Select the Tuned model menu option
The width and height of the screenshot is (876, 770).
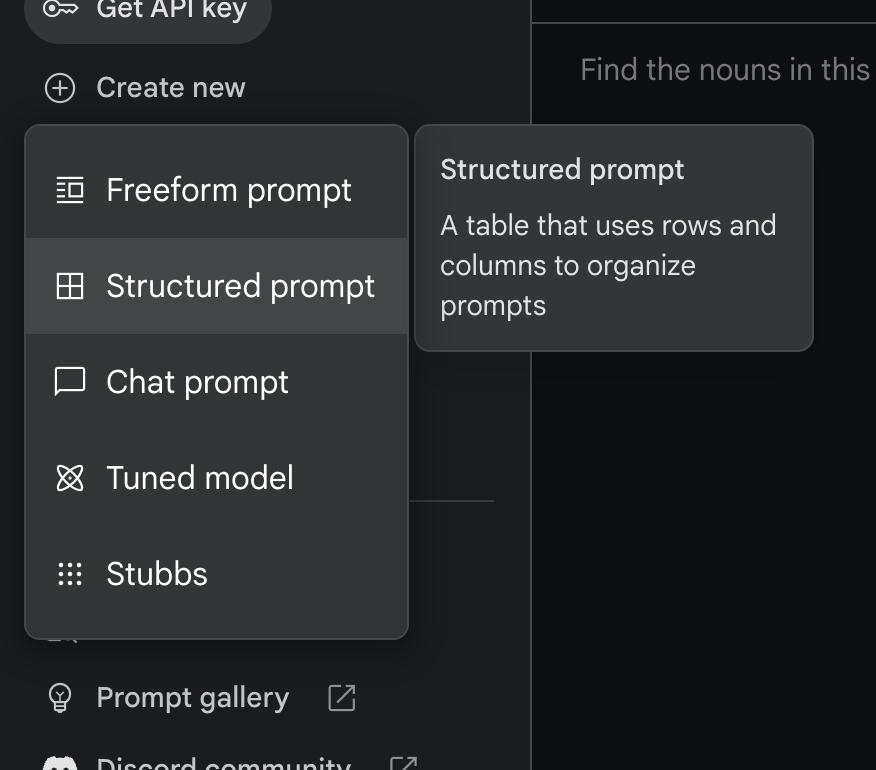[x=200, y=478]
